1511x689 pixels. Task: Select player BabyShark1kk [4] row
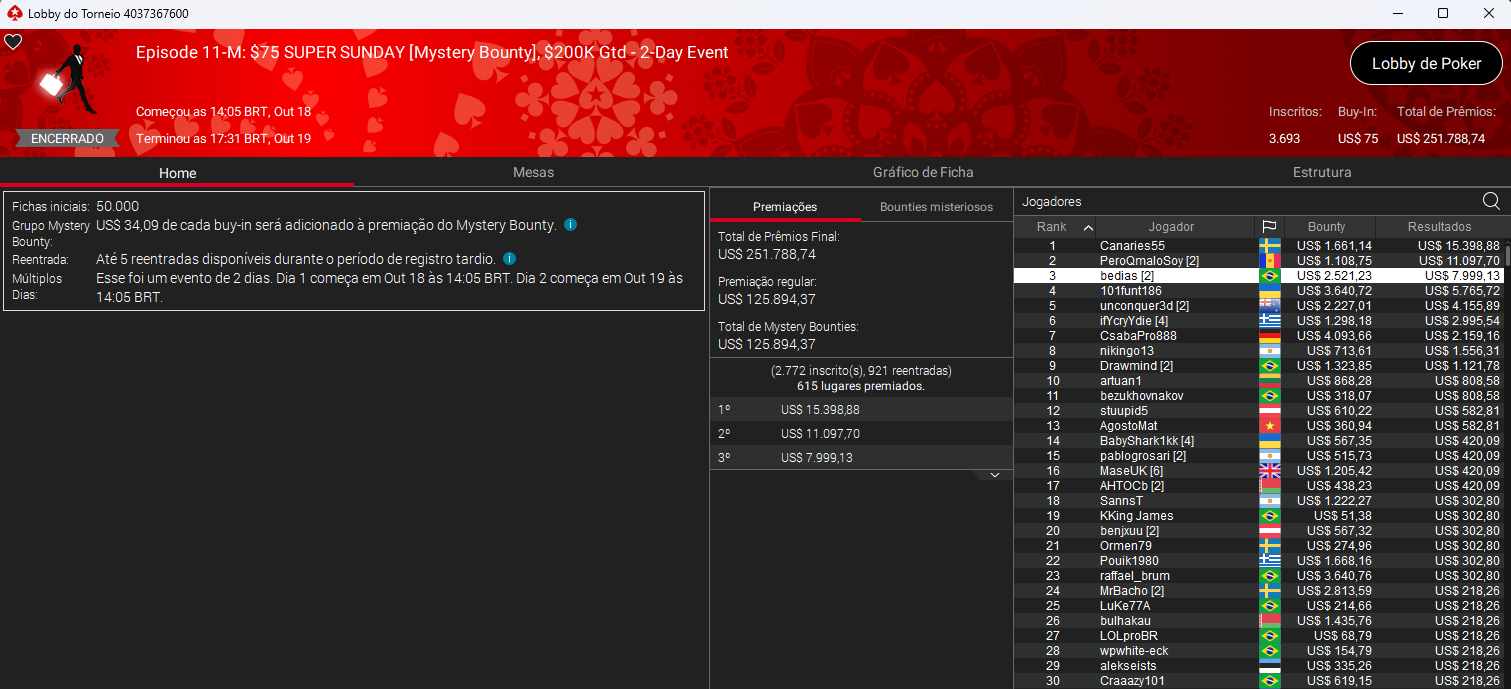click(x=1260, y=441)
